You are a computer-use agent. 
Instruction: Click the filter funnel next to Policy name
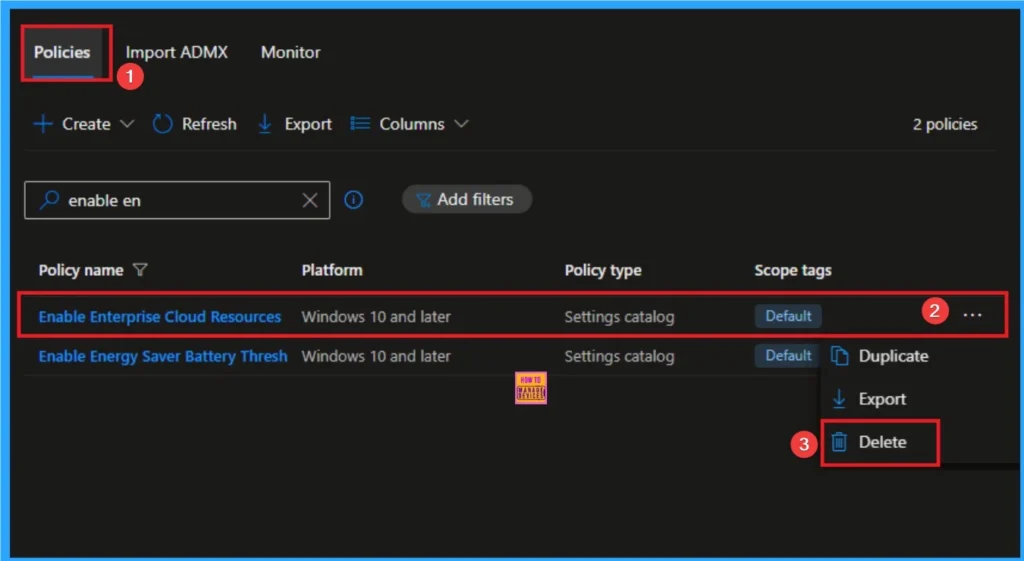(140, 270)
